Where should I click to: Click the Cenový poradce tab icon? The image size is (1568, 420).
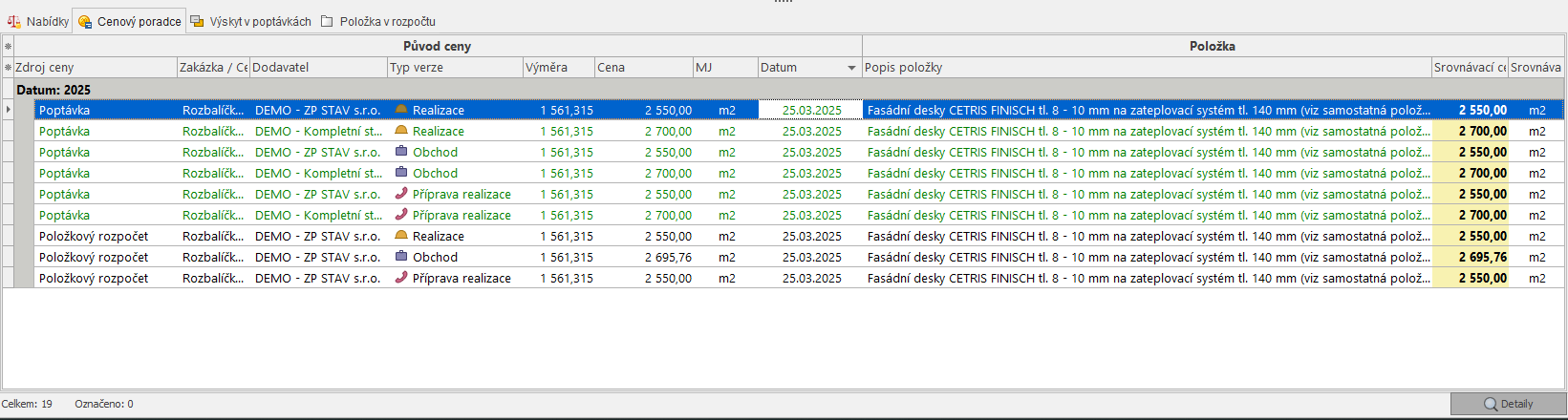(x=85, y=21)
